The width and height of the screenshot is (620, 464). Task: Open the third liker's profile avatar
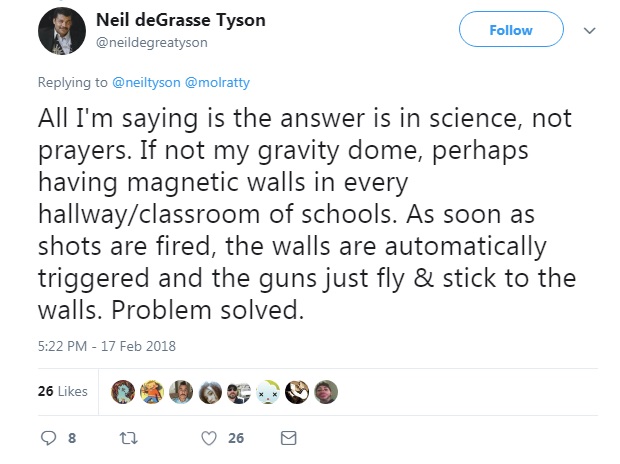pos(180,391)
